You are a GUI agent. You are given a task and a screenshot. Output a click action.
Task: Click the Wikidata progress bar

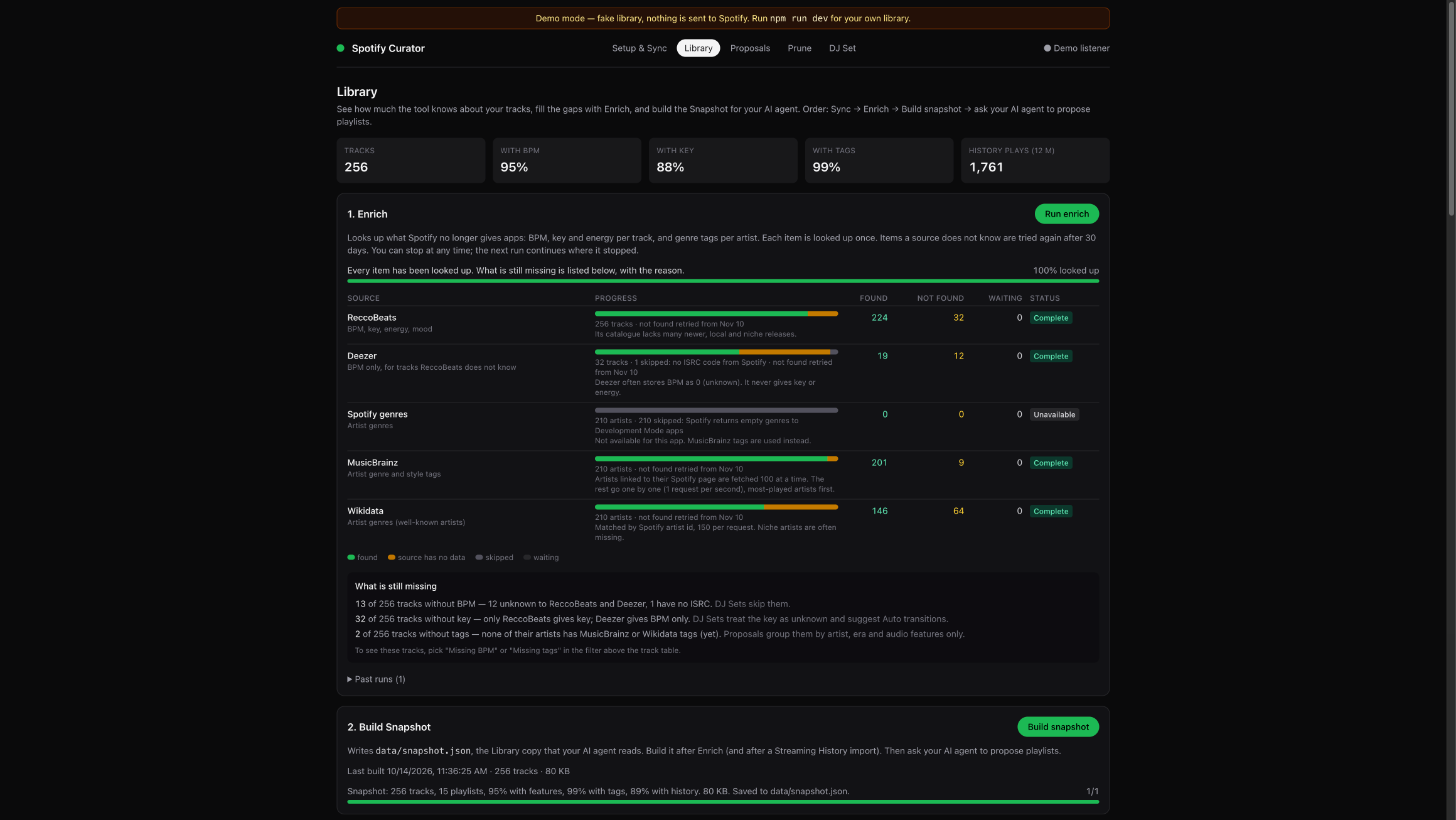716,507
